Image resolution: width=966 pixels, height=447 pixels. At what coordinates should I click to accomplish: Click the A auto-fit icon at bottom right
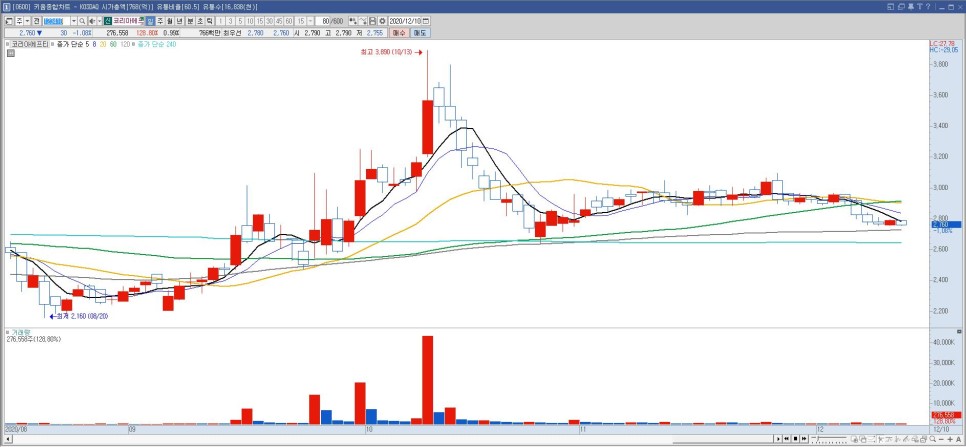959,438
